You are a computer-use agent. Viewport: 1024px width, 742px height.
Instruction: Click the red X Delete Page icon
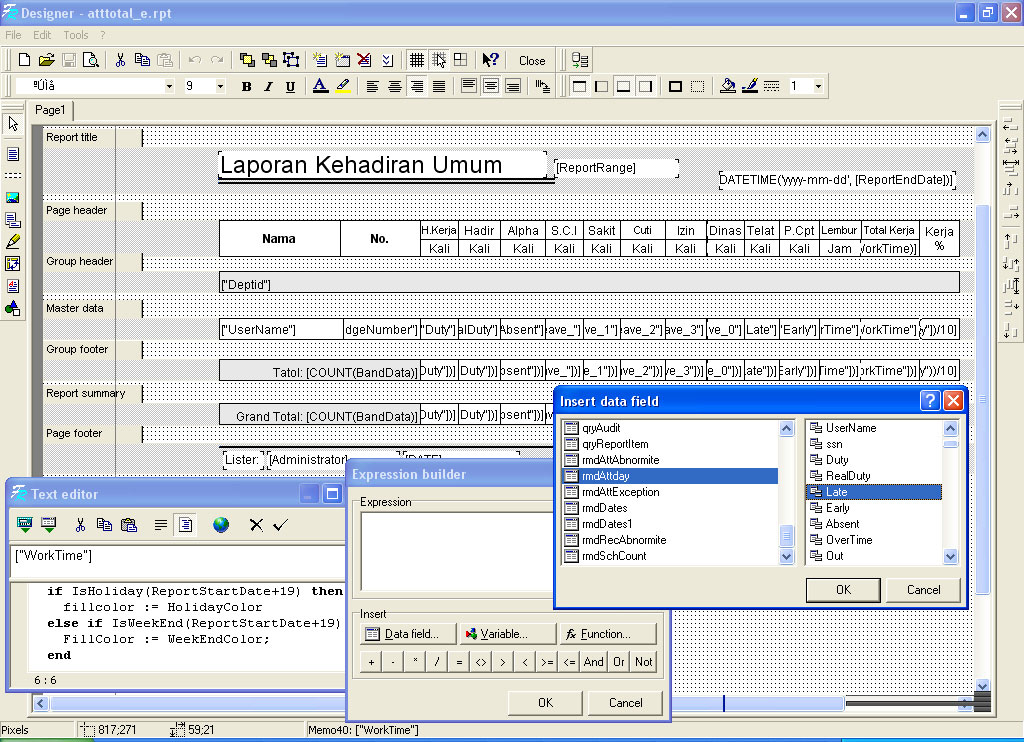[x=364, y=60]
